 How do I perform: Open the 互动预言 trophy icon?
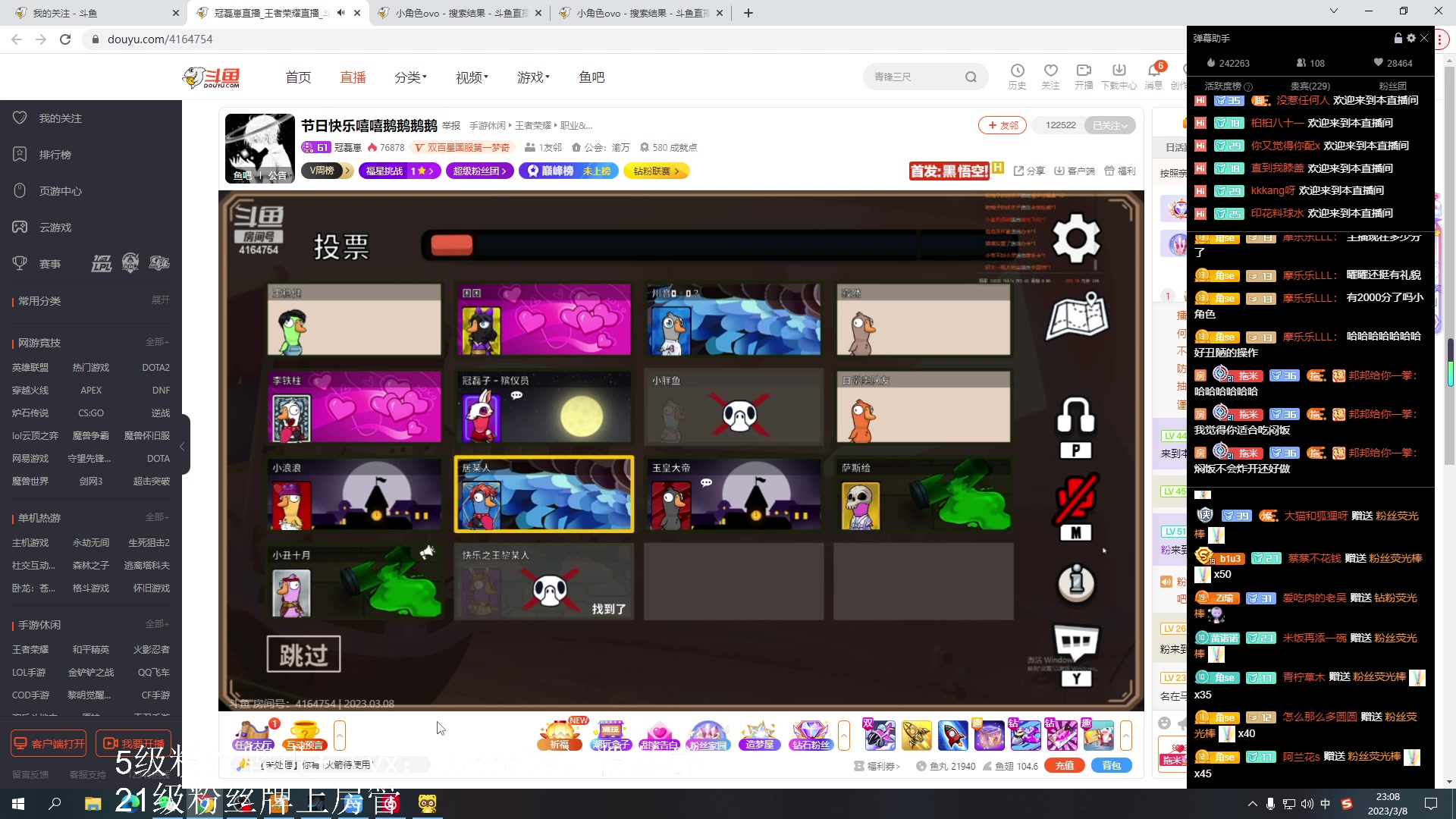pos(304,736)
